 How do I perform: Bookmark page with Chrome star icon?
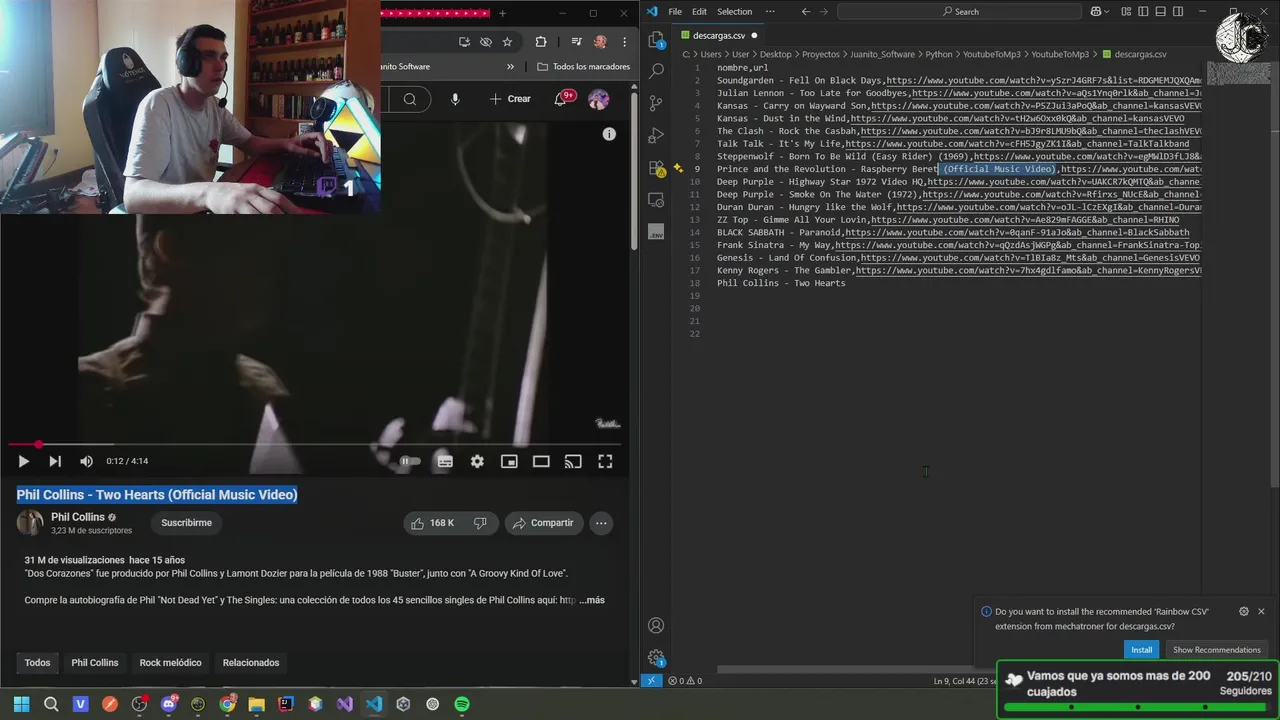pos(507,42)
